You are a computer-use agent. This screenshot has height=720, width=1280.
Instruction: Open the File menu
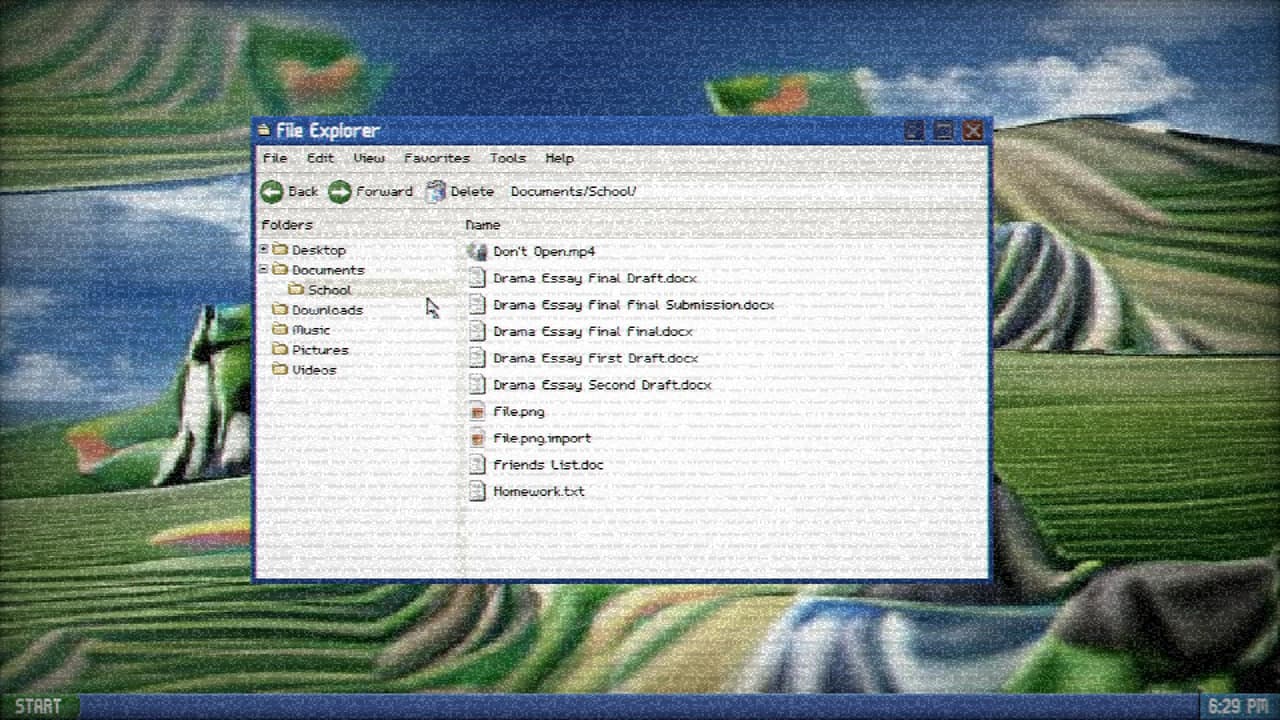click(274, 158)
